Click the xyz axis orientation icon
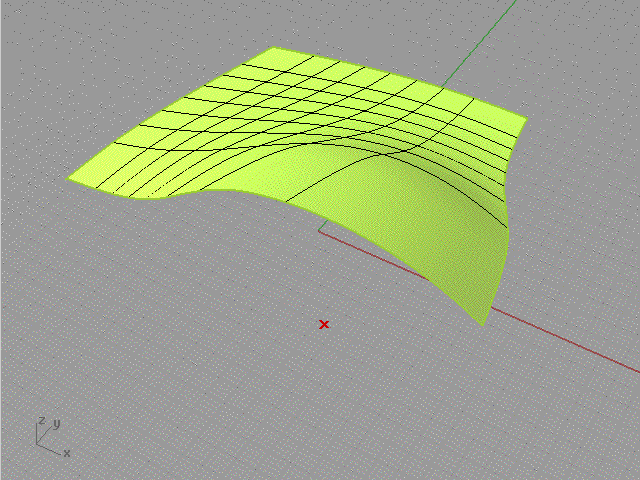640x480 pixels. (53, 436)
